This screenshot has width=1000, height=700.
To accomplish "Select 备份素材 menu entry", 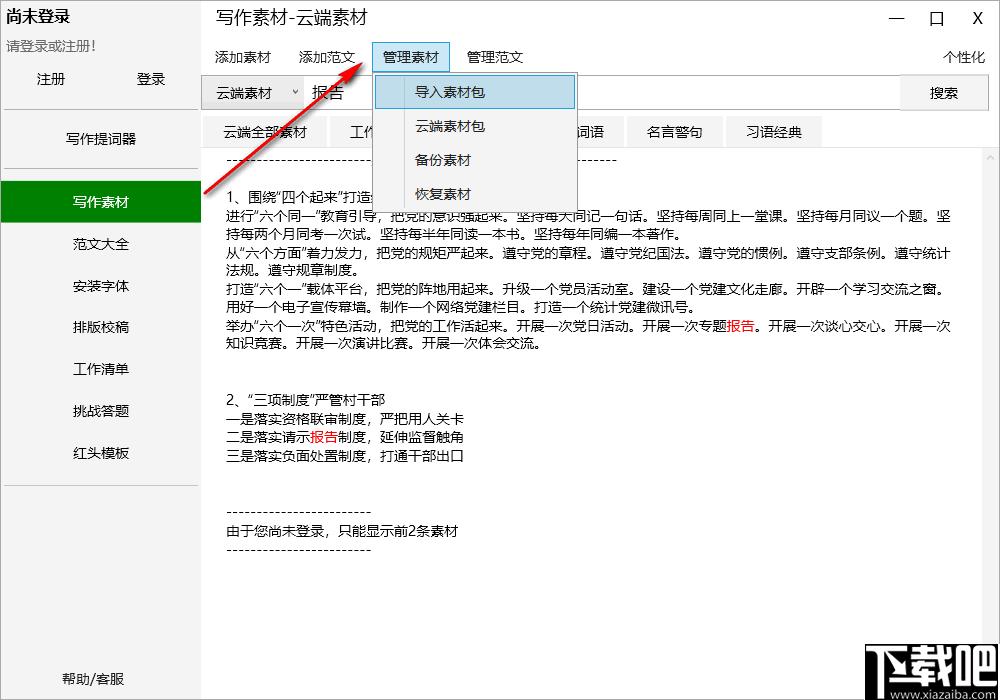I will point(474,160).
